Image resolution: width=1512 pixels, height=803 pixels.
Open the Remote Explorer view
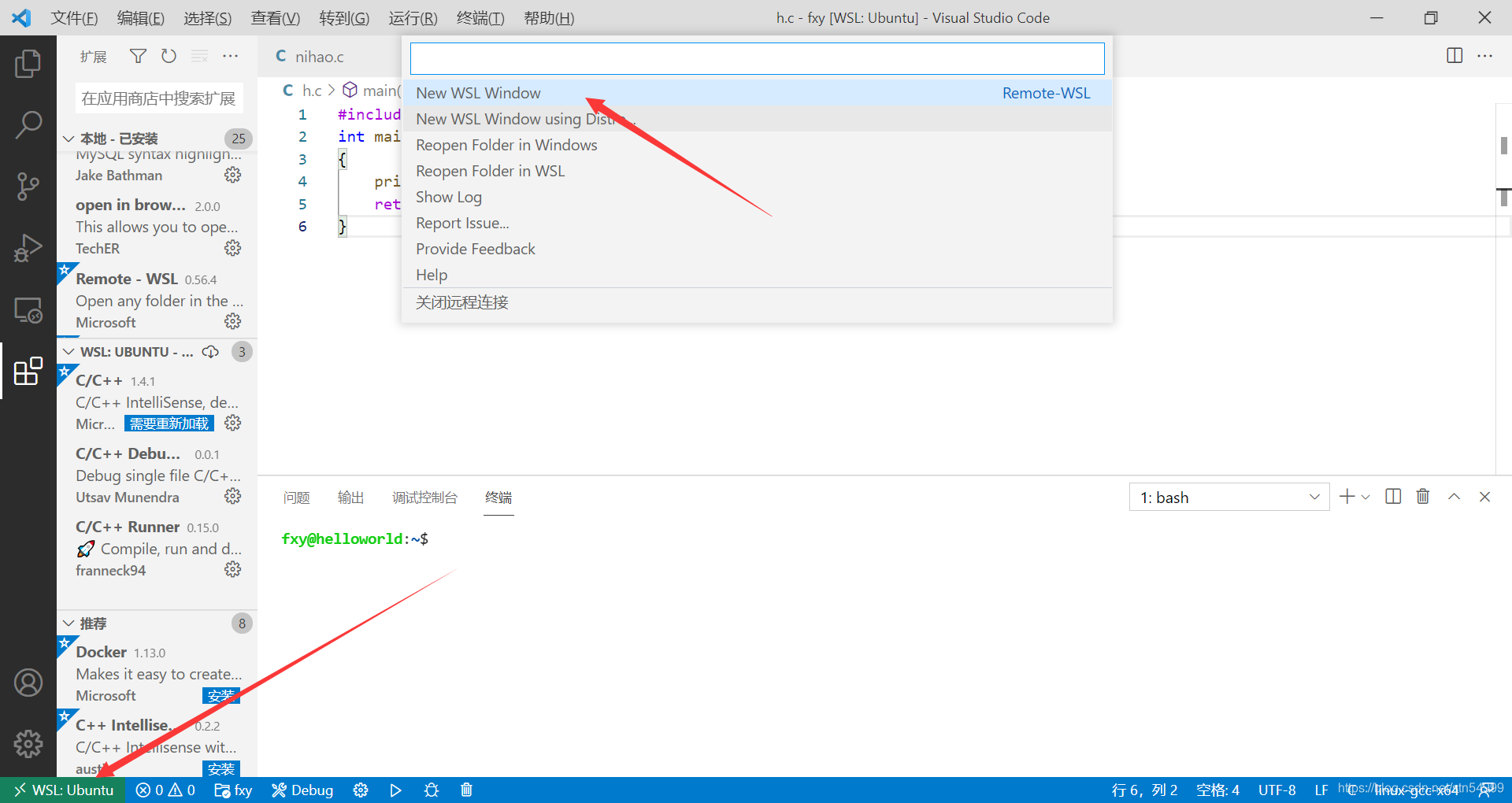(28, 310)
